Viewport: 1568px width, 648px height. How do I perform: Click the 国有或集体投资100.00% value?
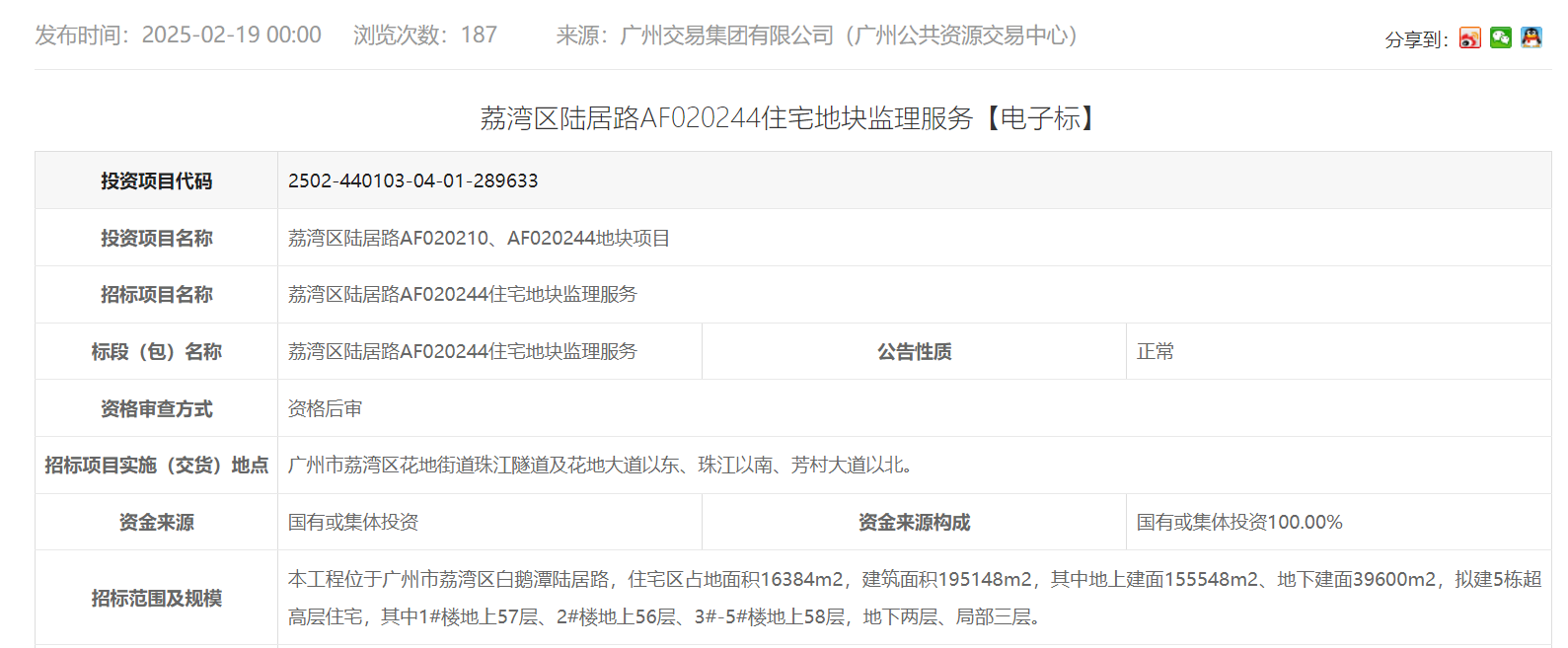1238,522
